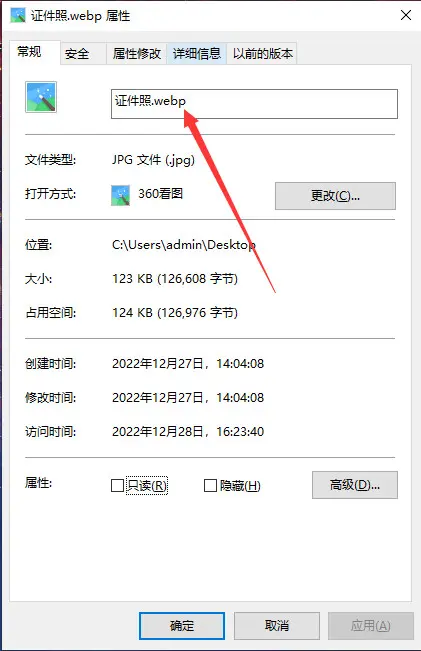Go to the 以前的版本 tab
Screen dimensions: 421x651
262,54
